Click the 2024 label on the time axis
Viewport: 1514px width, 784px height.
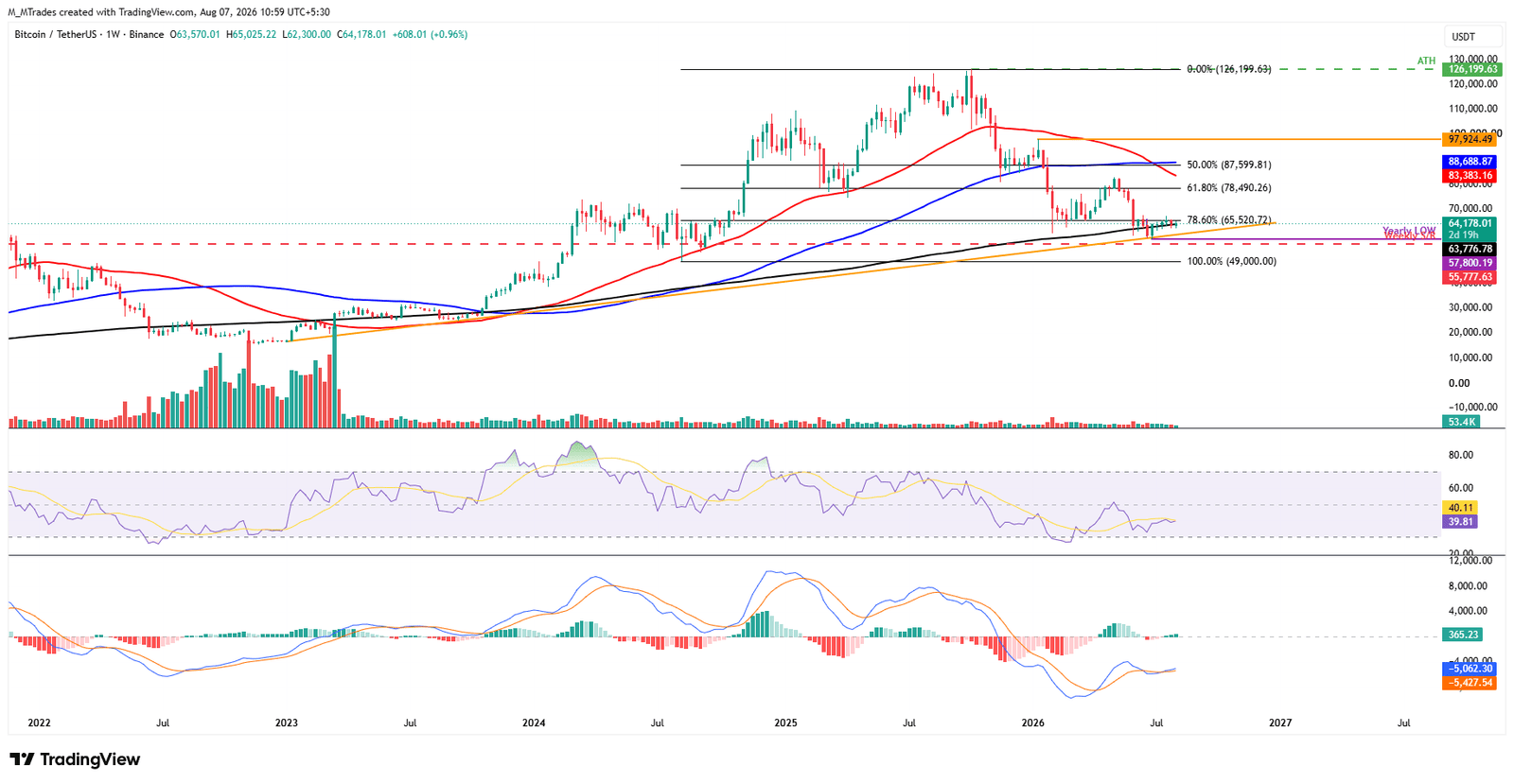[x=534, y=723]
